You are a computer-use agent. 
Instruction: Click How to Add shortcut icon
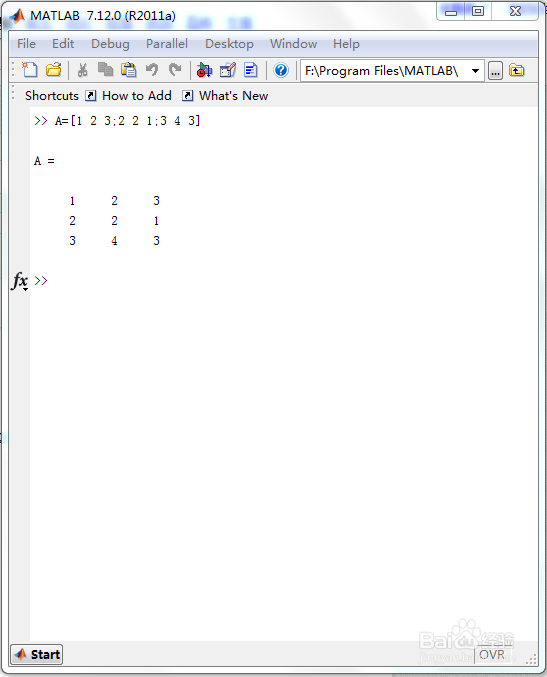tap(90, 95)
